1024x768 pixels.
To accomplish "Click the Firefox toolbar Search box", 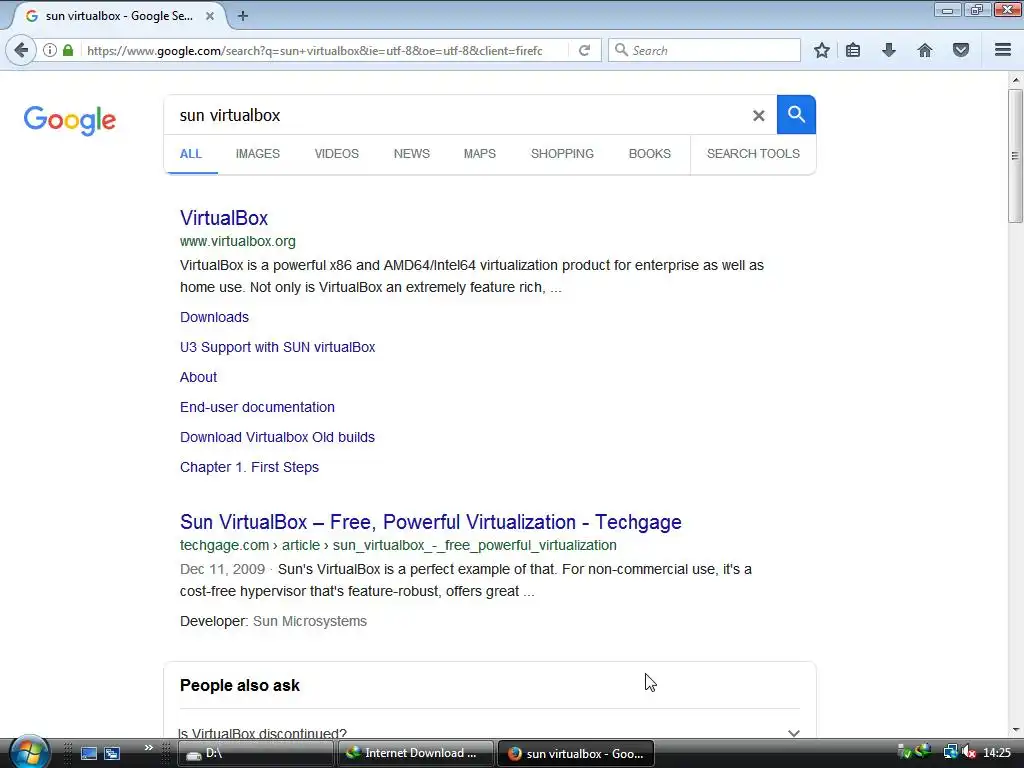I will pyautogui.click(x=704, y=50).
